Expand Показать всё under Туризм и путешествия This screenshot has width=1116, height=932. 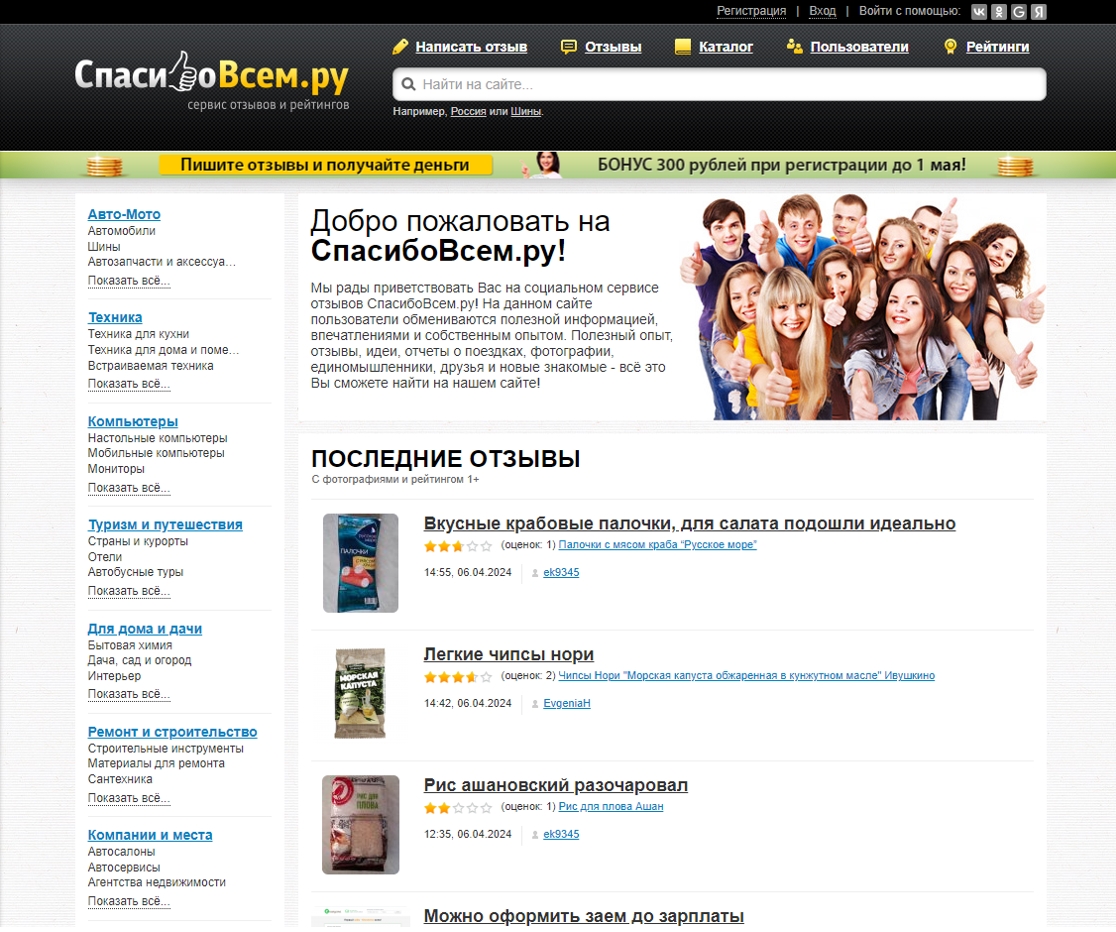click(x=129, y=591)
